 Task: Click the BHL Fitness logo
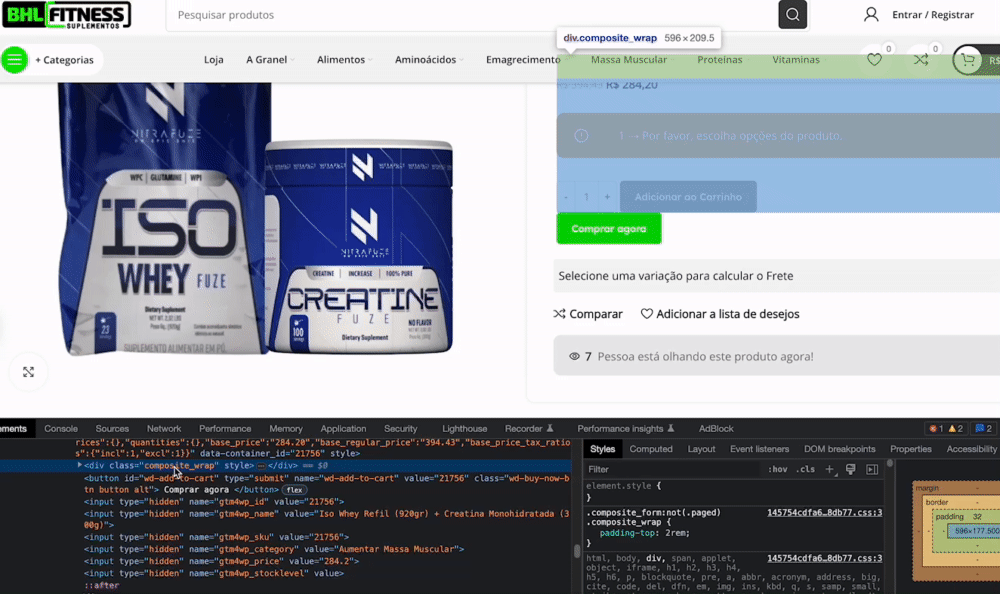[66, 15]
